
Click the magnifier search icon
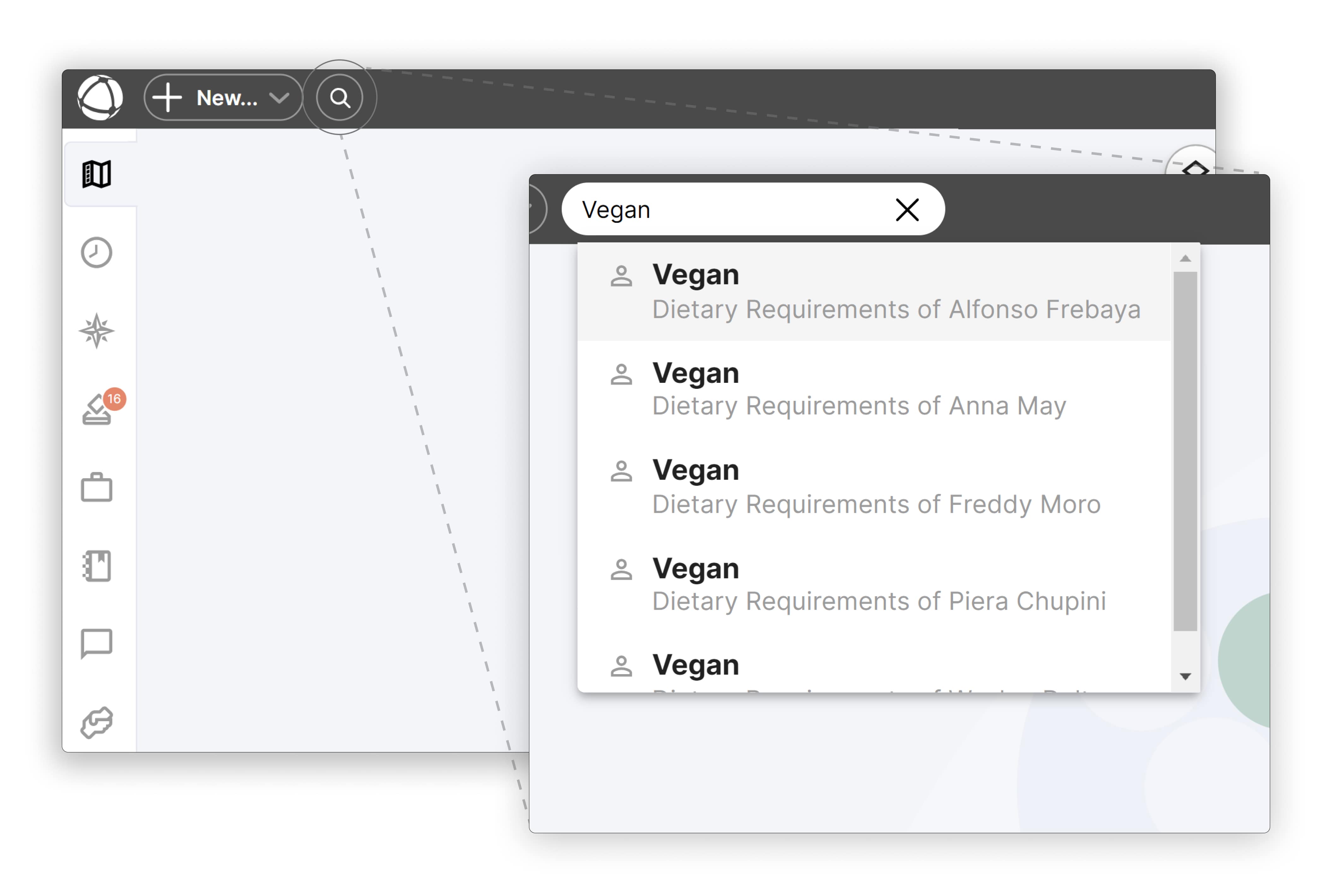point(339,98)
